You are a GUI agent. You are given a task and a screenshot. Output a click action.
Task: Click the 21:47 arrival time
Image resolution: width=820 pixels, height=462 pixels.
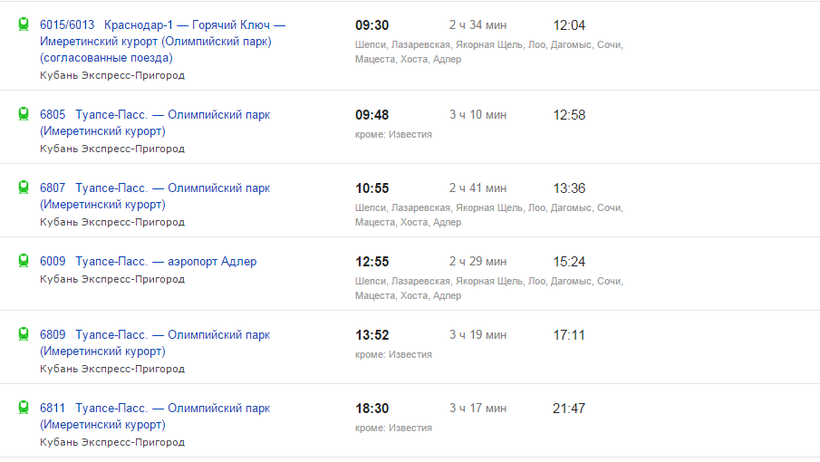(569, 408)
